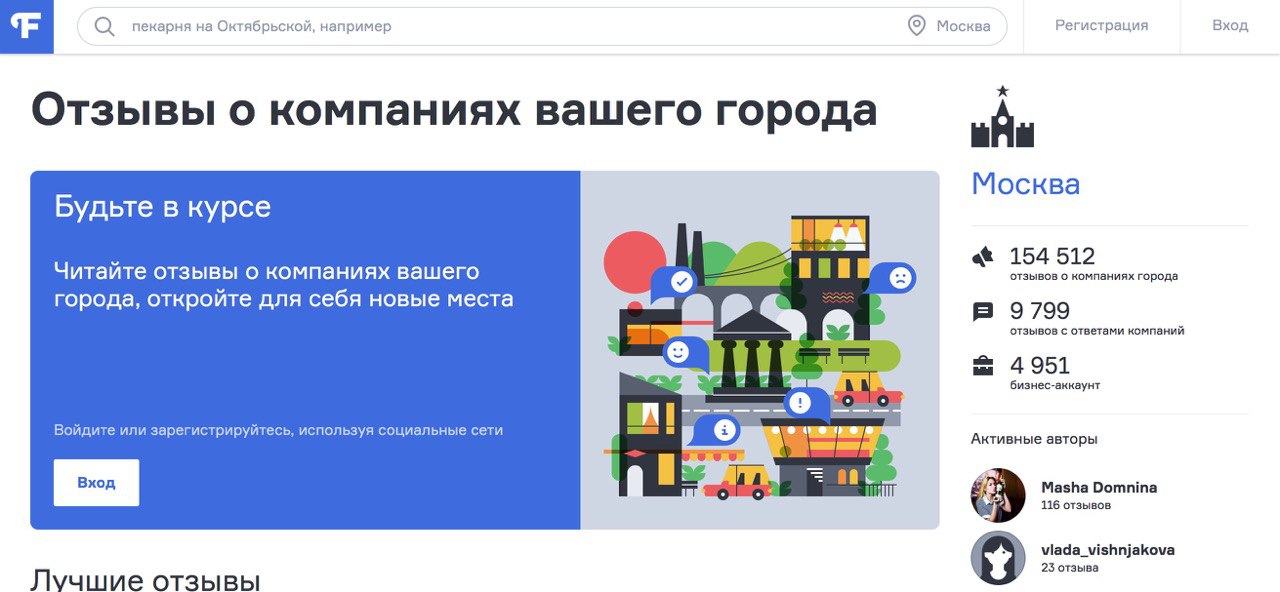Click the briefcase icon beside 4 951
Screen dimensions: 1280x592
pyautogui.click(x=983, y=366)
